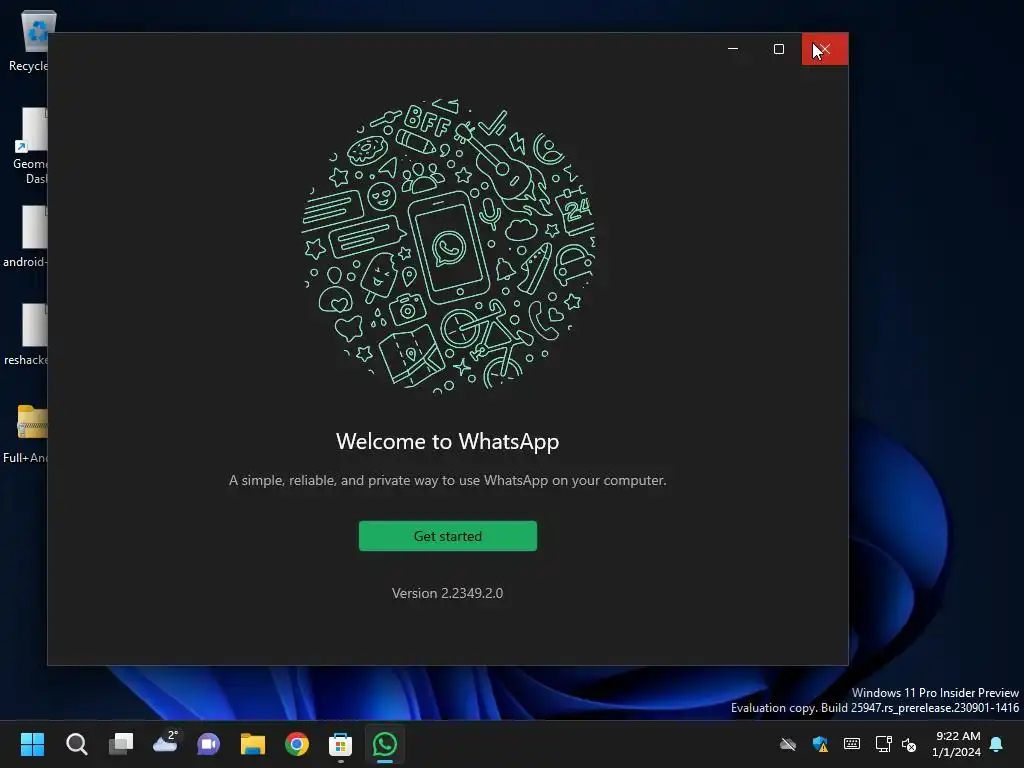The image size is (1024, 768).
Task: Open File Explorer from the taskbar
Action: pyautogui.click(x=253, y=744)
